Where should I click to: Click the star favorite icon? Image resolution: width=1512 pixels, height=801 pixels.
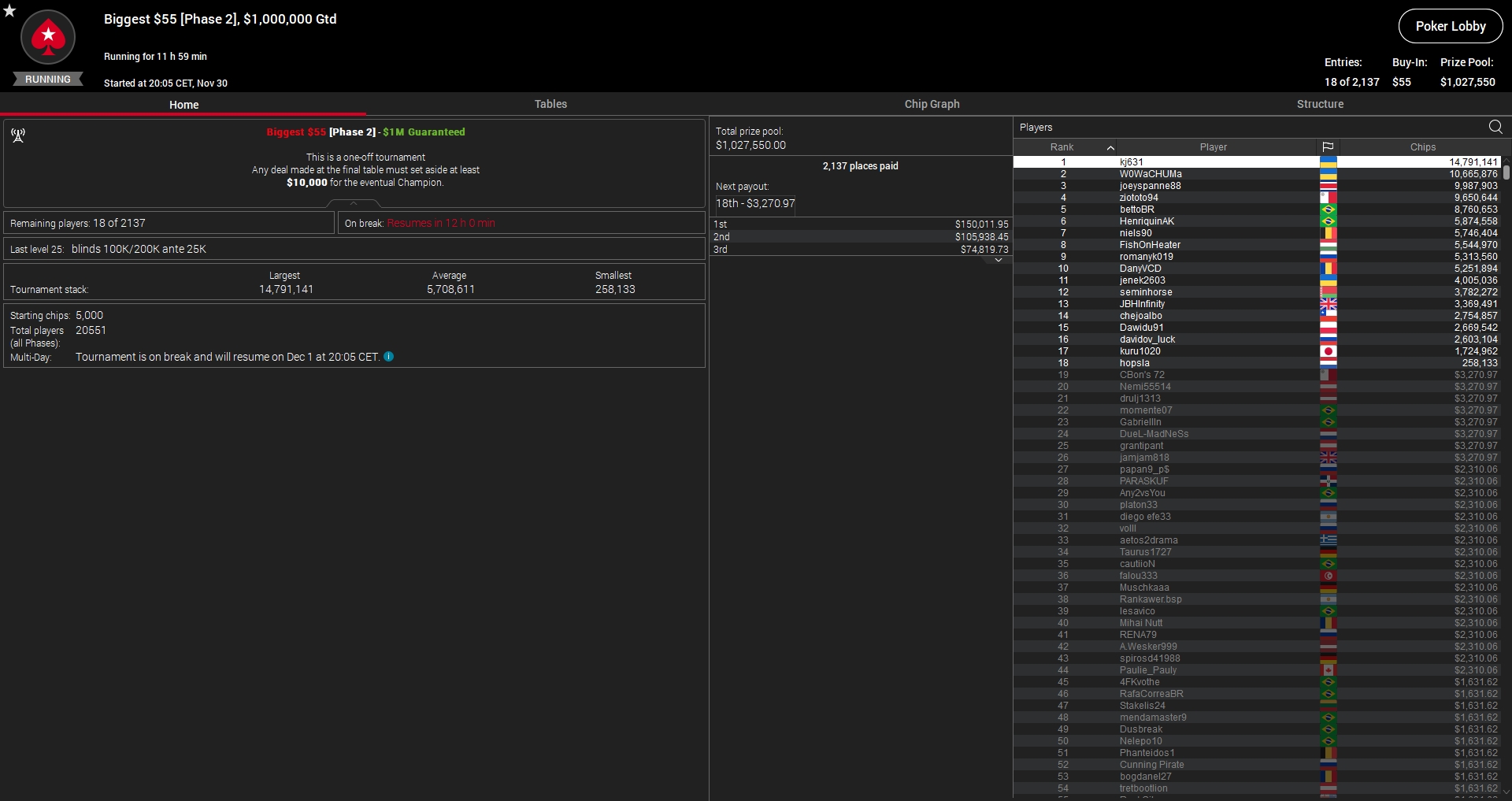click(9, 10)
